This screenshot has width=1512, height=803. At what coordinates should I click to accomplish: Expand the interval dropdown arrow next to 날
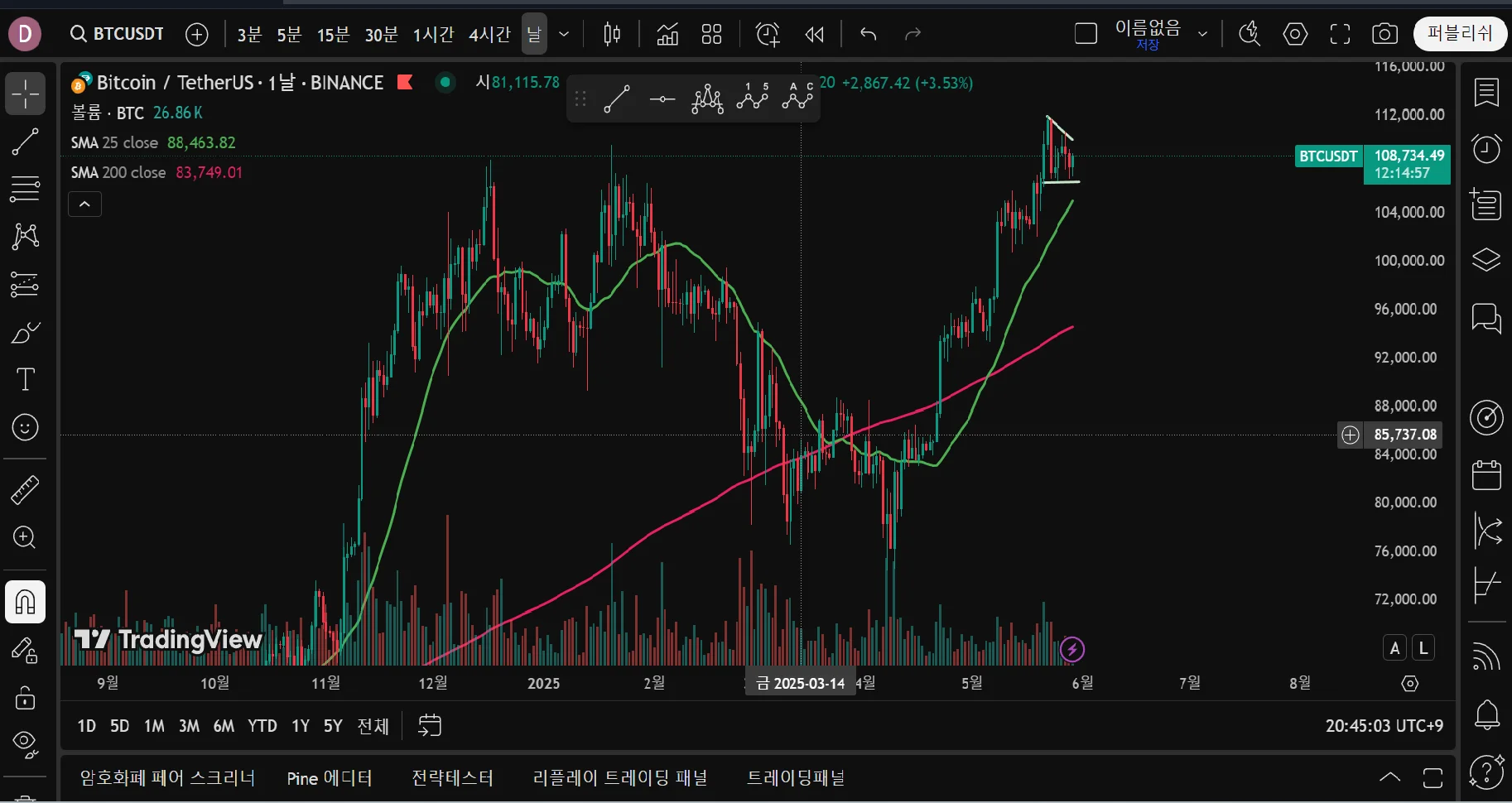tap(564, 34)
